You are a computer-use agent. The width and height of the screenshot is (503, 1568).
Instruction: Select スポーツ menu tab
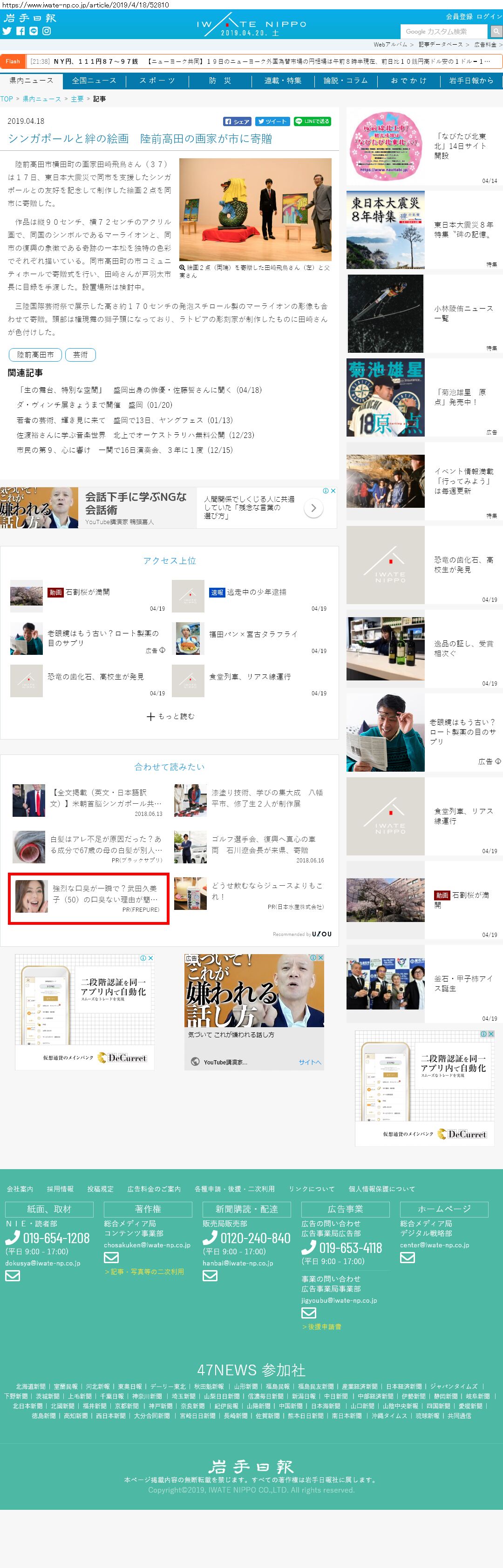(x=157, y=81)
